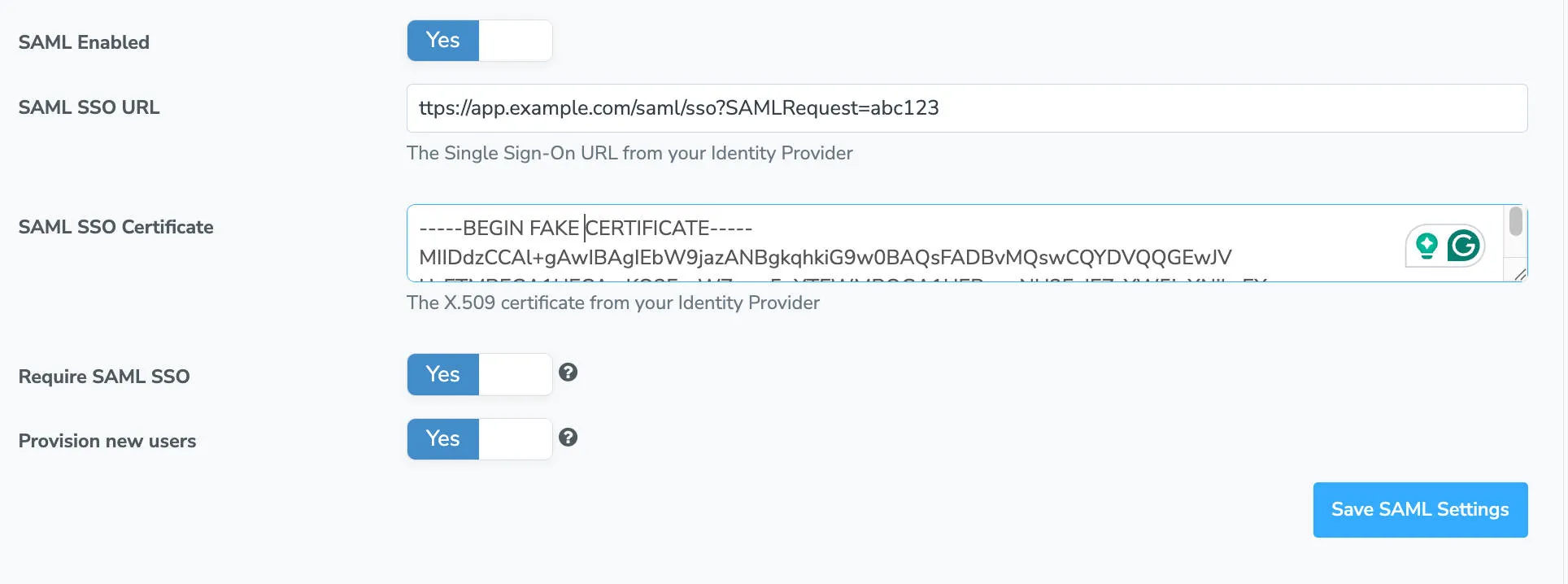This screenshot has height=584, width=1568.
Task: Click the Save SAML Settings button
Action: pyautogui.click(x=1420, y=509)
